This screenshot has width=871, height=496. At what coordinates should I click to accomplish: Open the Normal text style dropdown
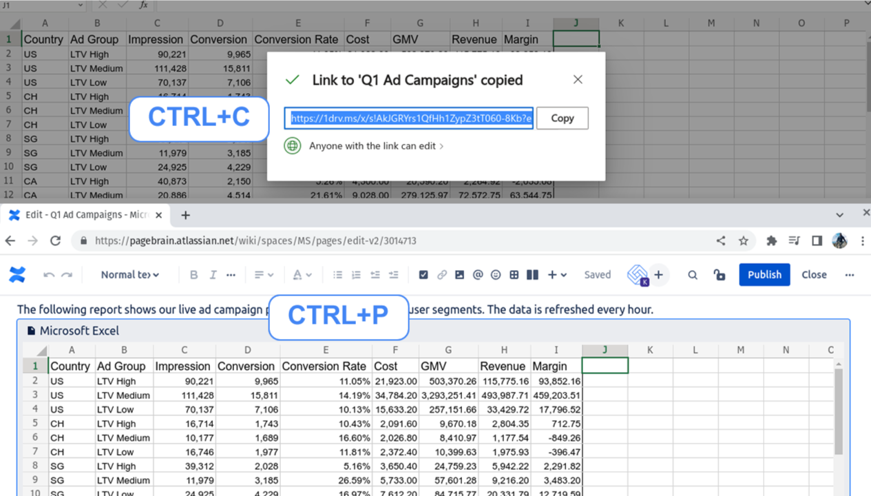point(130,275)
